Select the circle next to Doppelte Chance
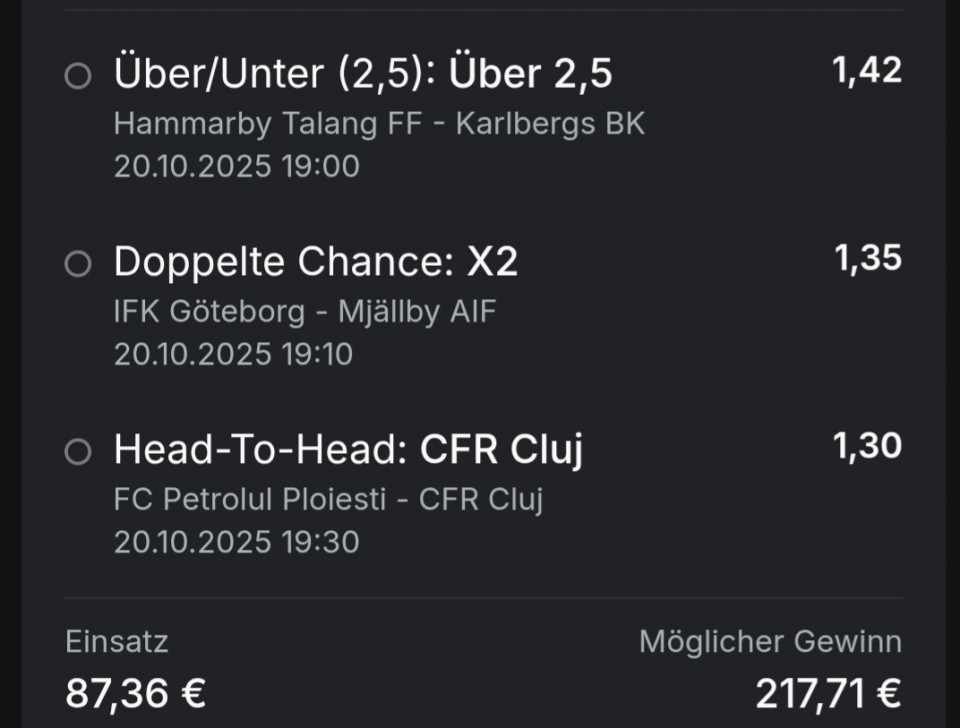 [78, 264]
